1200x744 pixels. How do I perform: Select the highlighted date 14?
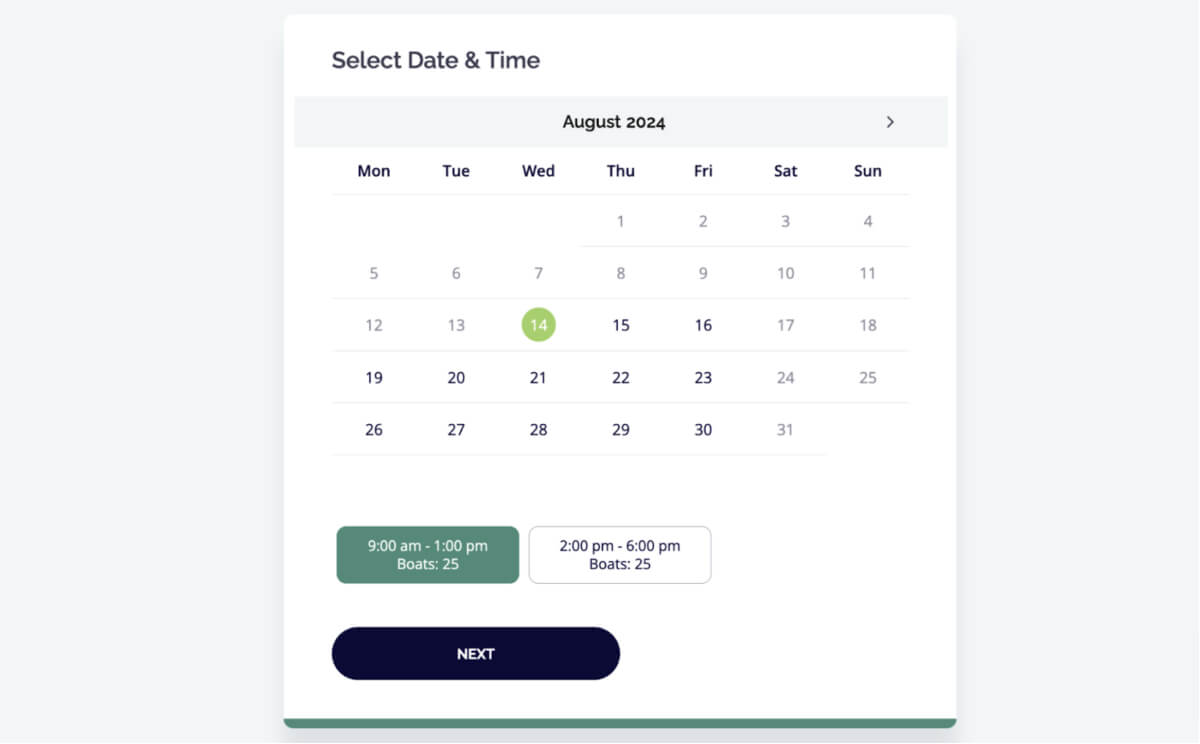pos(539,325)
